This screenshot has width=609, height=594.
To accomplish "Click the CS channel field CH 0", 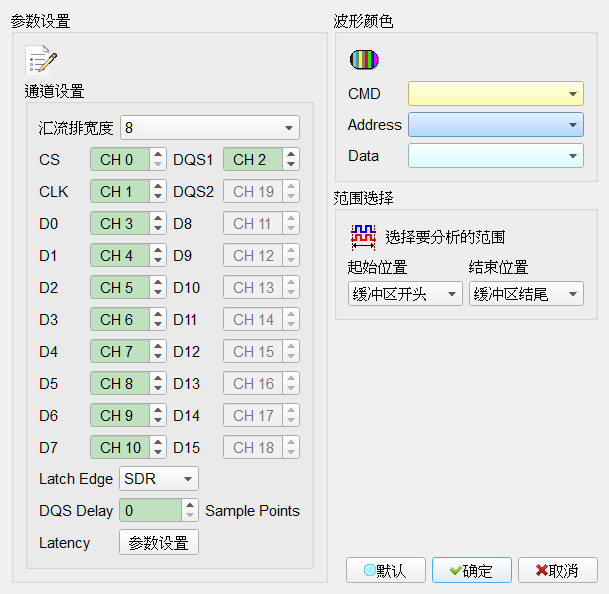I will point(120,159).
